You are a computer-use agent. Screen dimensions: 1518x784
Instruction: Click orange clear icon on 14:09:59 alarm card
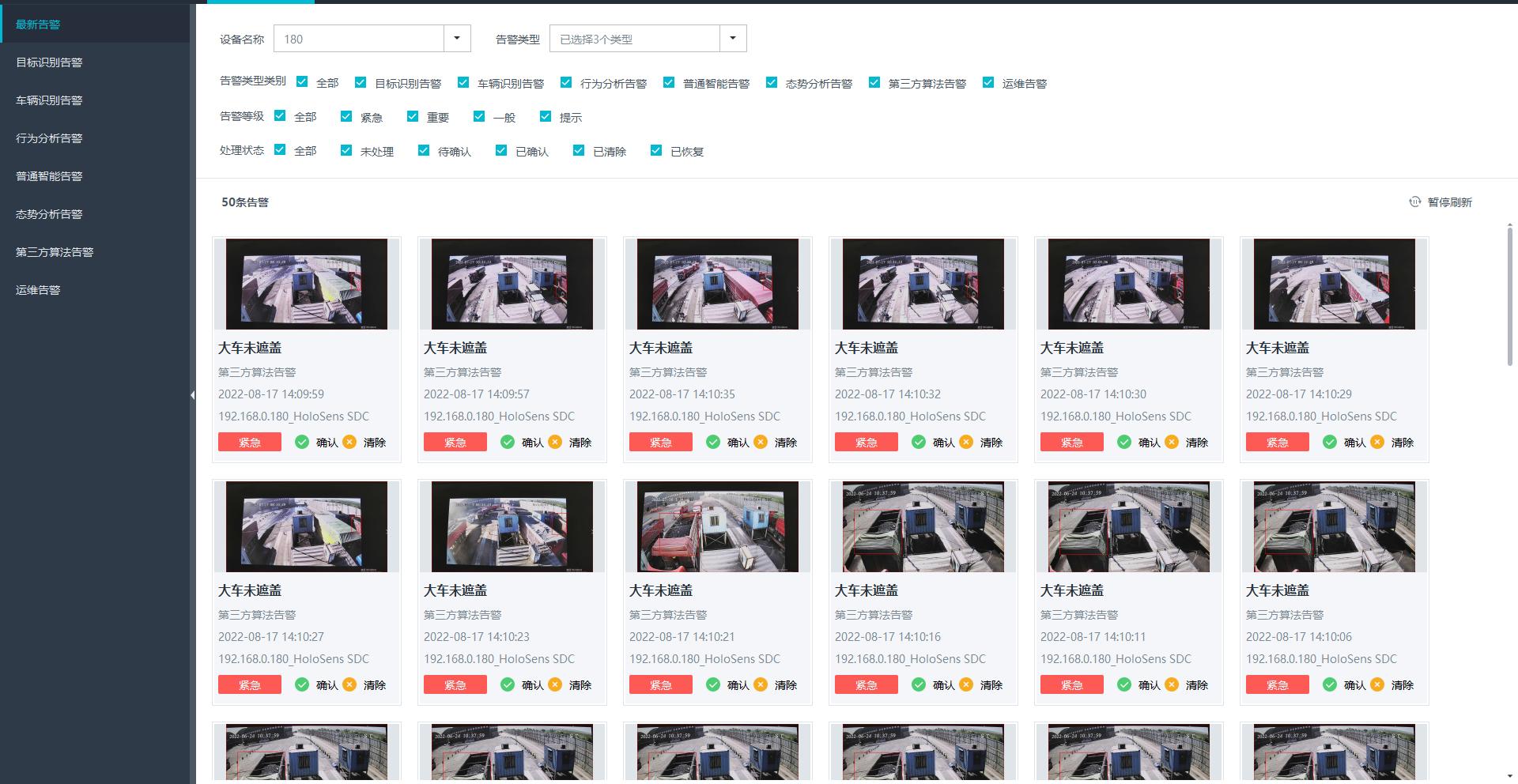[x=349, y=442]
